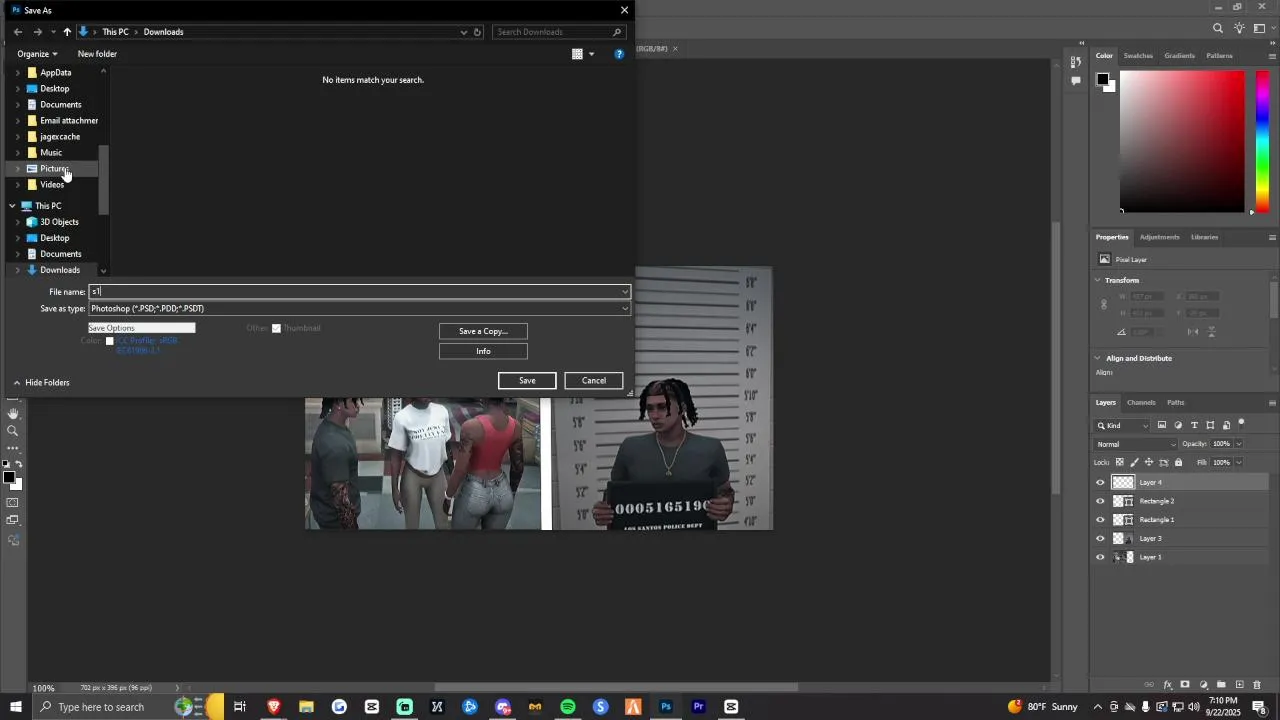Switch to the Channels tab

point(1141,402)
